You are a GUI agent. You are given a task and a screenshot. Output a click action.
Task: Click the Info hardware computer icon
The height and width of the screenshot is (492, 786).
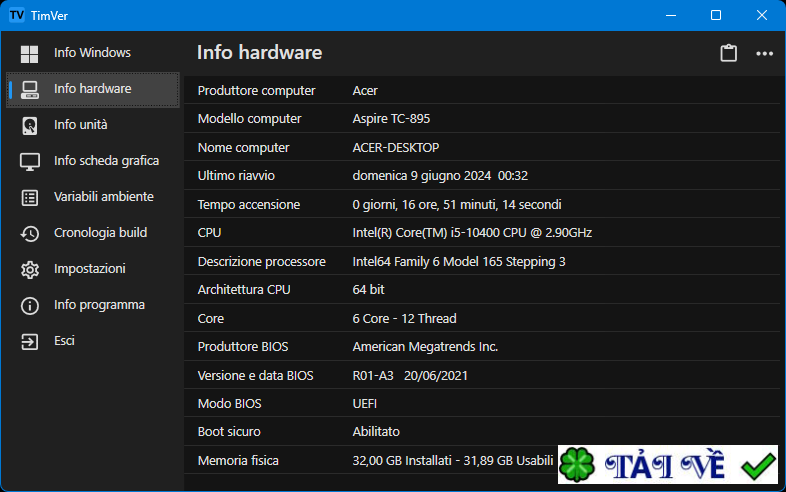pyautogui.click(x=30, y=89)
